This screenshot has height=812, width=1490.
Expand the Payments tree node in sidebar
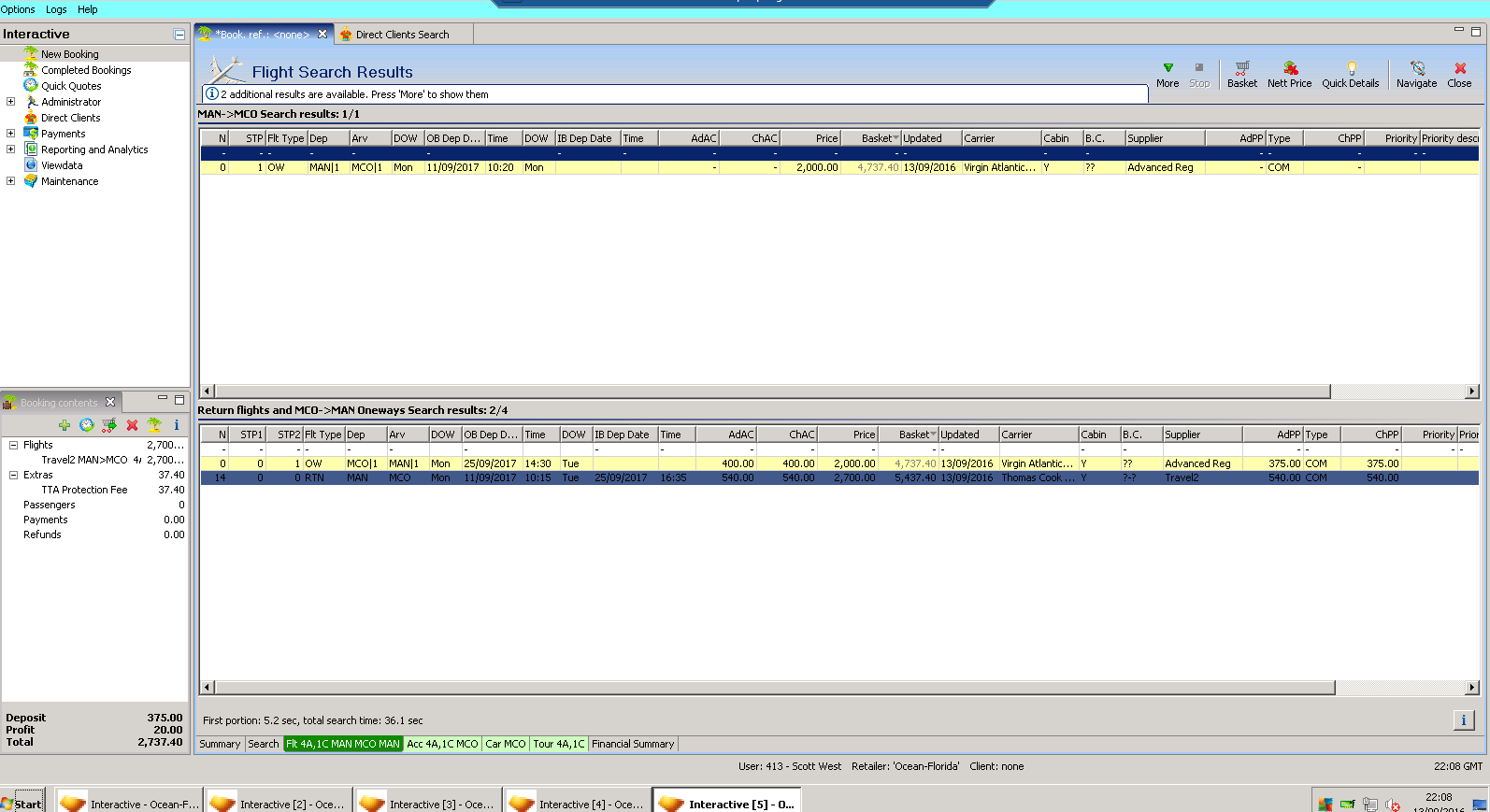tap(10, 134)
